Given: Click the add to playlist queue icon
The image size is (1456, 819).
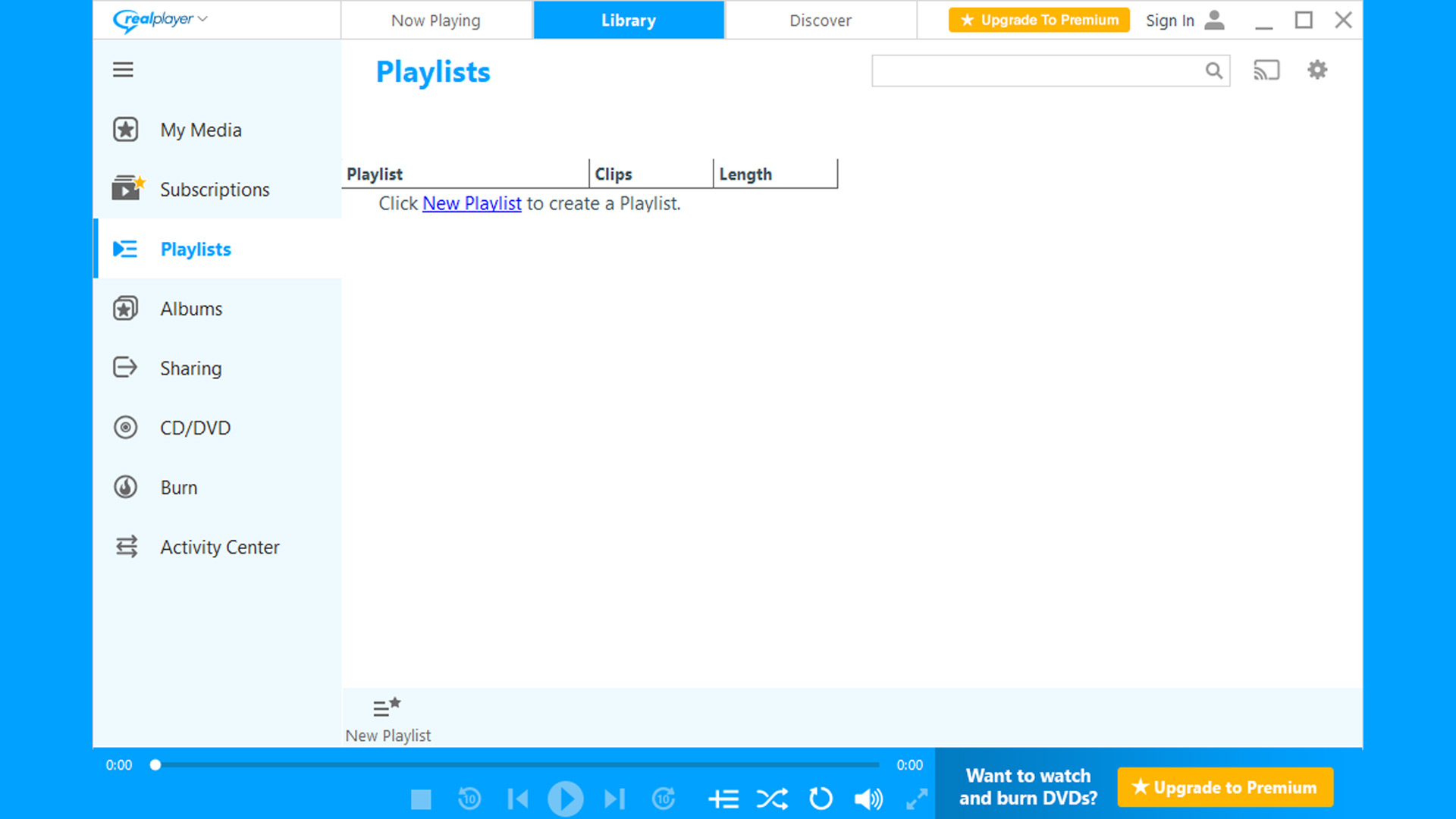Looking at the screenshot, I should pyautogui.click(x=723, y=799).
